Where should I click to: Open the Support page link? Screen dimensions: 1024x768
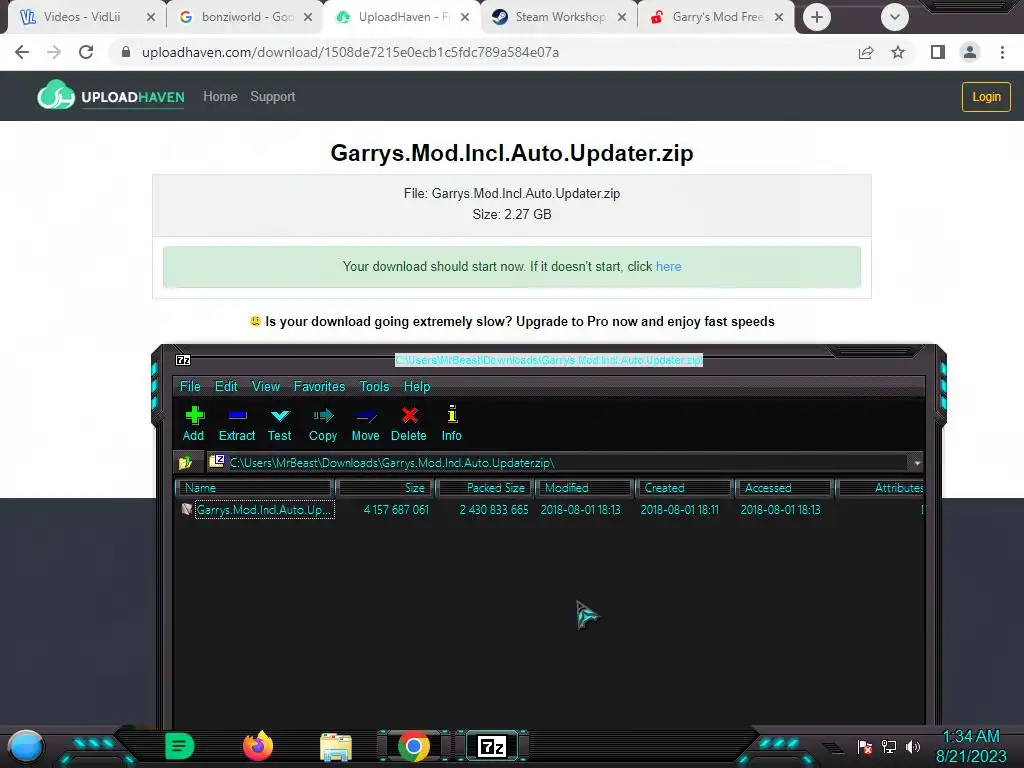pyautogui.click(x=272, y=97)
